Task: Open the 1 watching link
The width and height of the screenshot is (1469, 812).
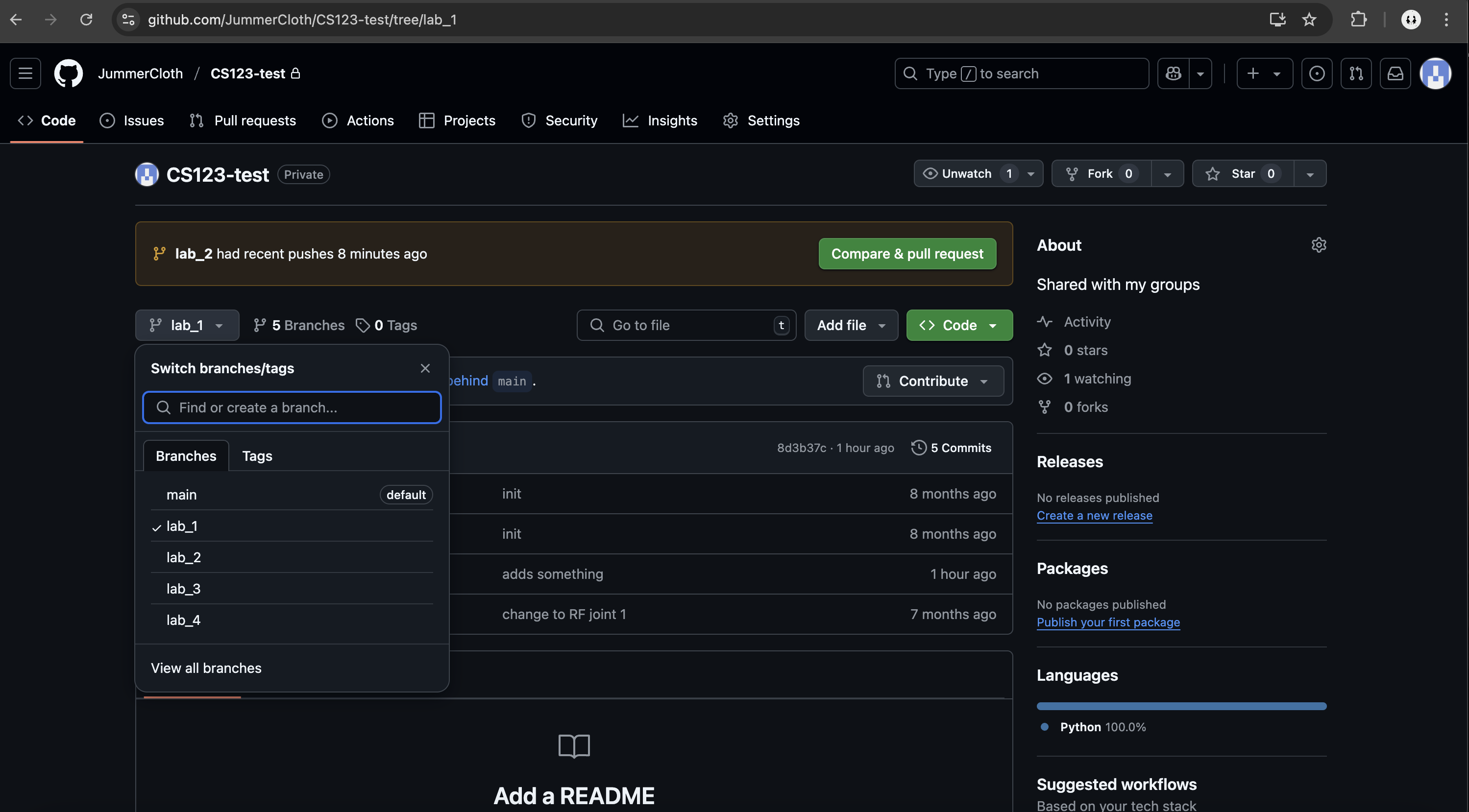Action: click(x=1083, y=379)
